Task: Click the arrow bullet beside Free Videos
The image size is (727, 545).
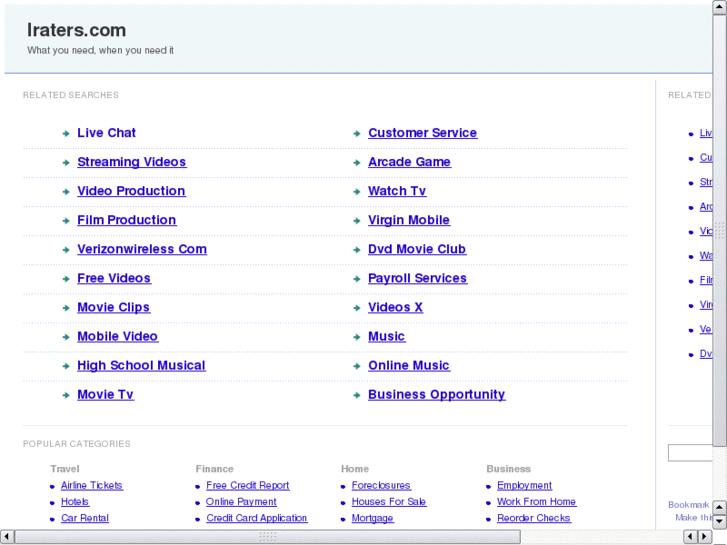Action: (x=66, y=279)
